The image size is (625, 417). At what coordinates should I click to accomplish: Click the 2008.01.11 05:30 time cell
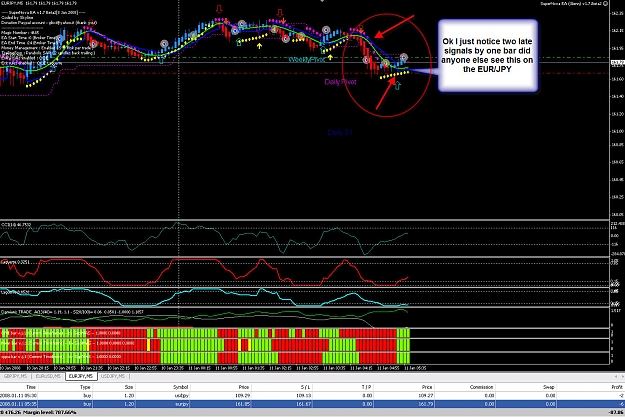tap(18, 395)
